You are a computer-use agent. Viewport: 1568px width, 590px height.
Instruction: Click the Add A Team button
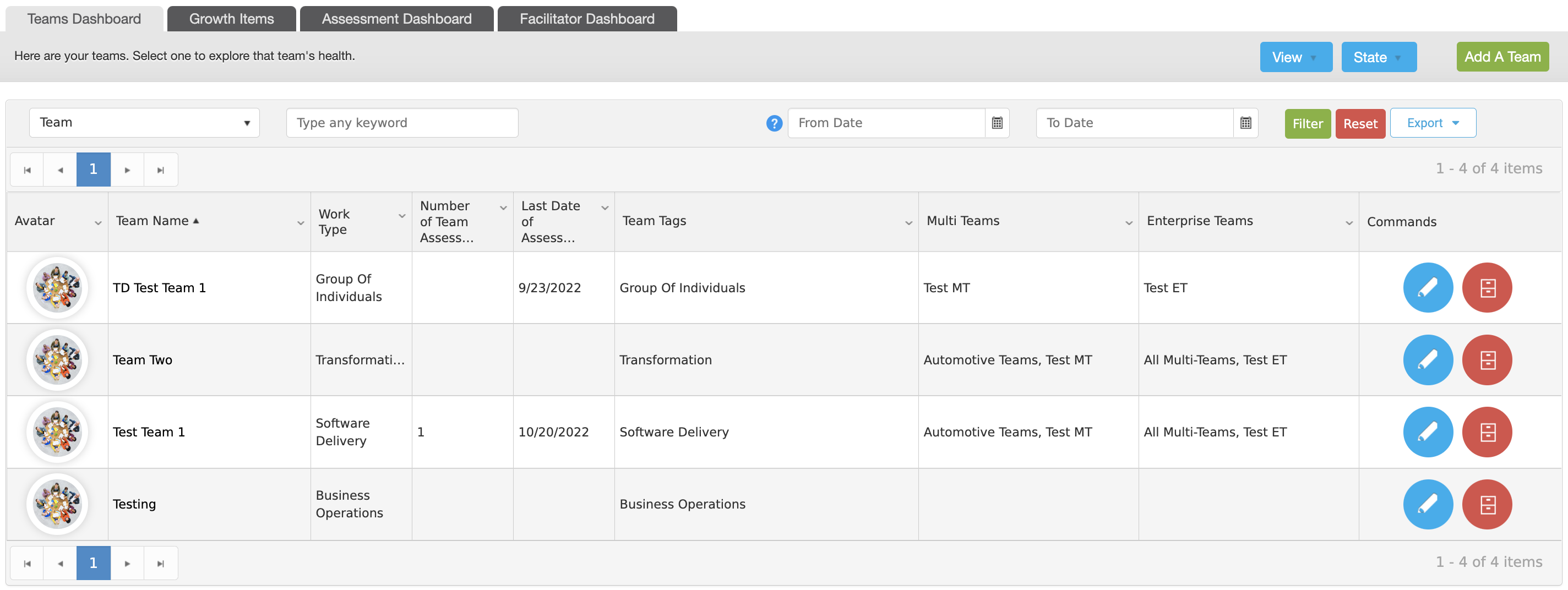click(x=1502, y=57)
